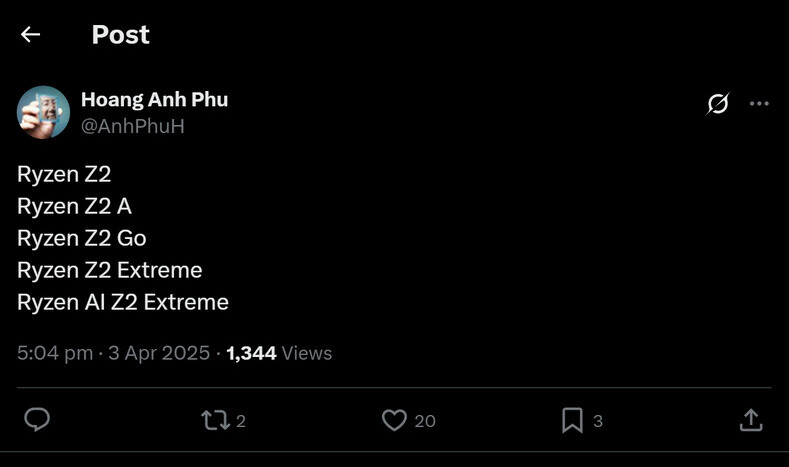Image resolution: width=789 pixels, height=467 pixels.
Task: Like the post with heart icon
Action: [394, 420]
